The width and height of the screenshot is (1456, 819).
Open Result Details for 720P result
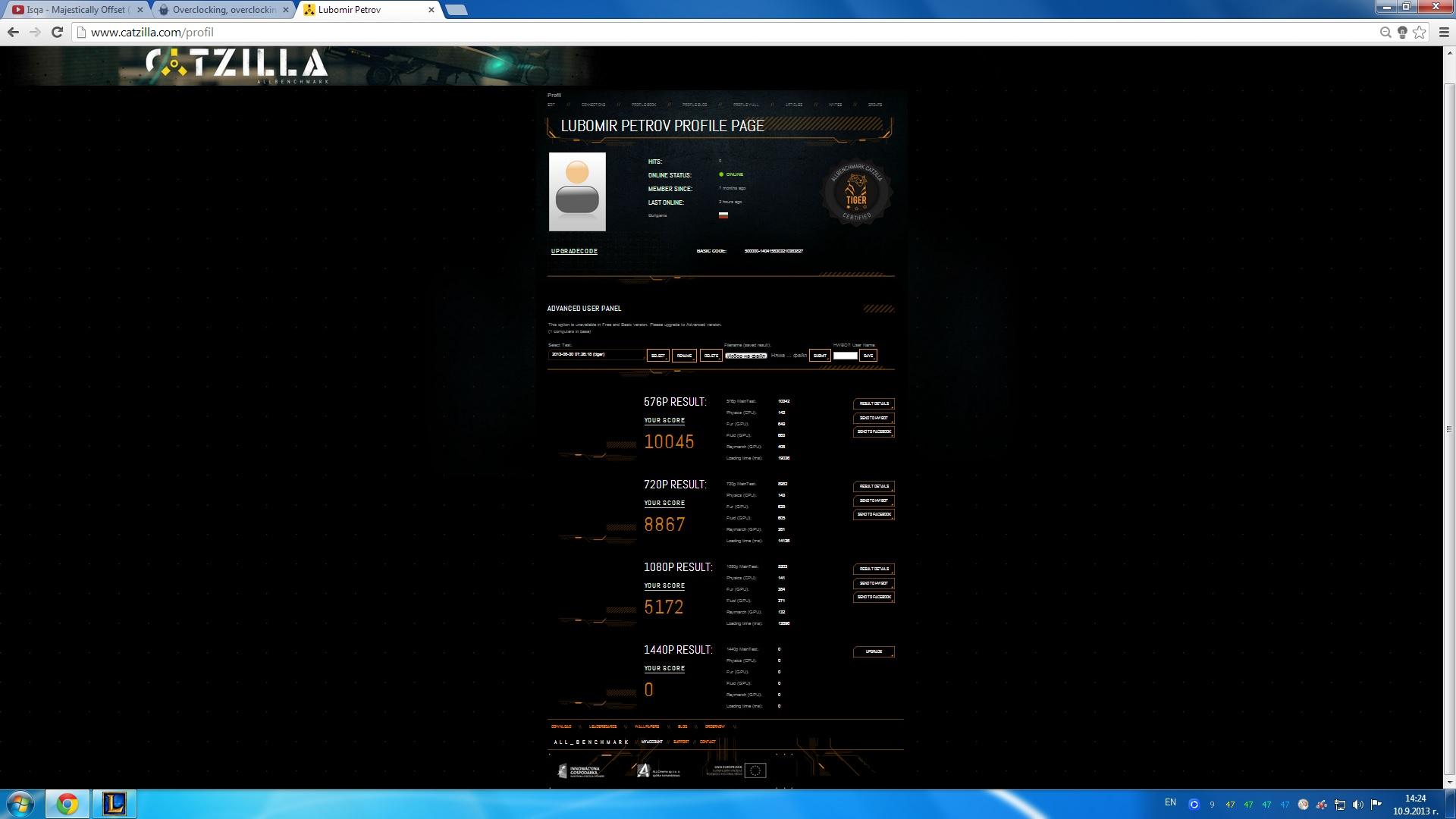tap(874, 486)
